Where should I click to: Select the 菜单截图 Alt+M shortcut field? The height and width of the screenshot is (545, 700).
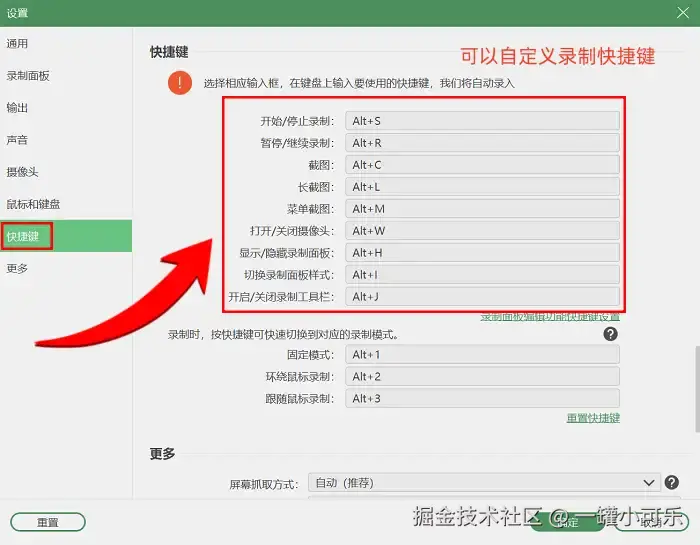click(x=482, y=208)
